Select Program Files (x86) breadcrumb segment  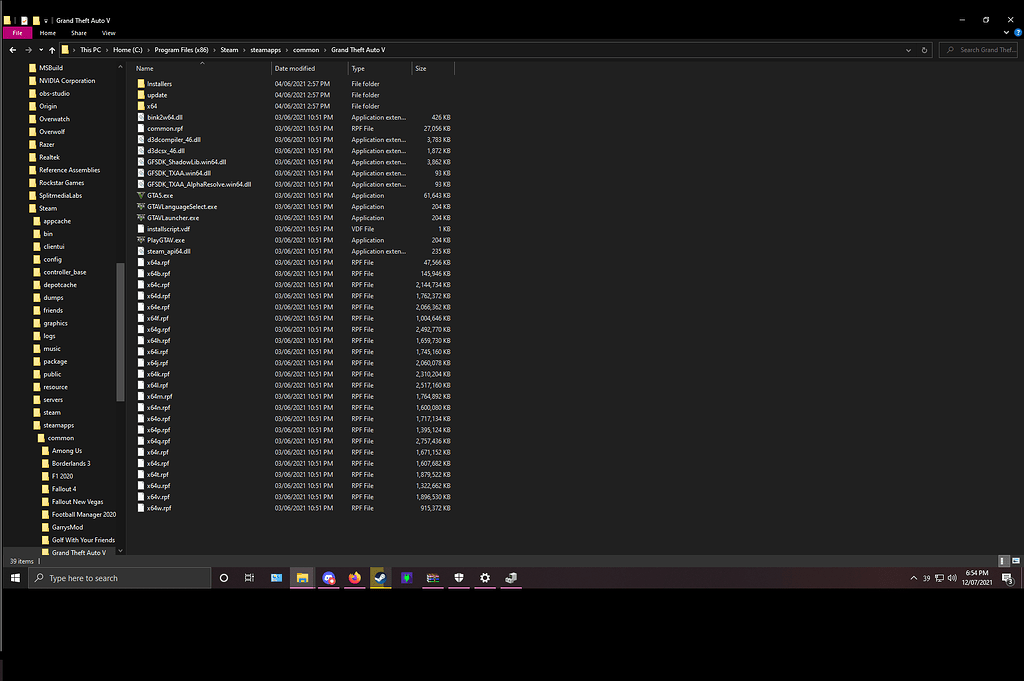pyautogui.click(x=182, y=50)
